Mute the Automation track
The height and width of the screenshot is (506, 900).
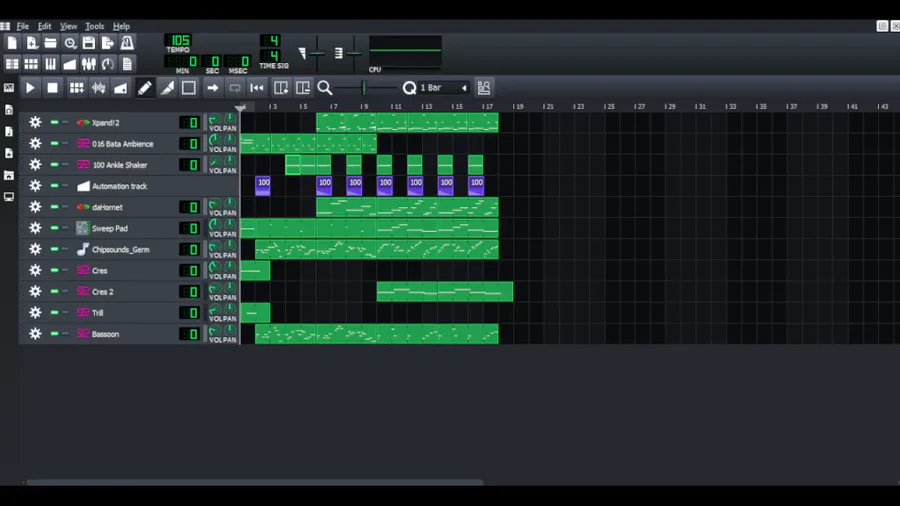55,186
